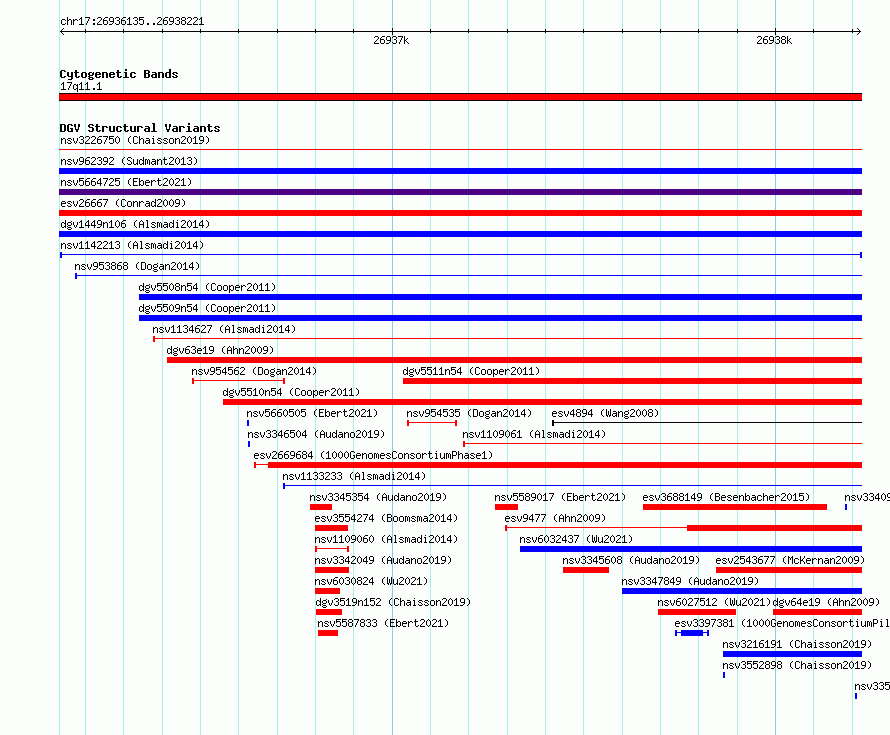Select nsv5589017 (Ebert2021) label
The image size is (890, 735).
point(560,497)
